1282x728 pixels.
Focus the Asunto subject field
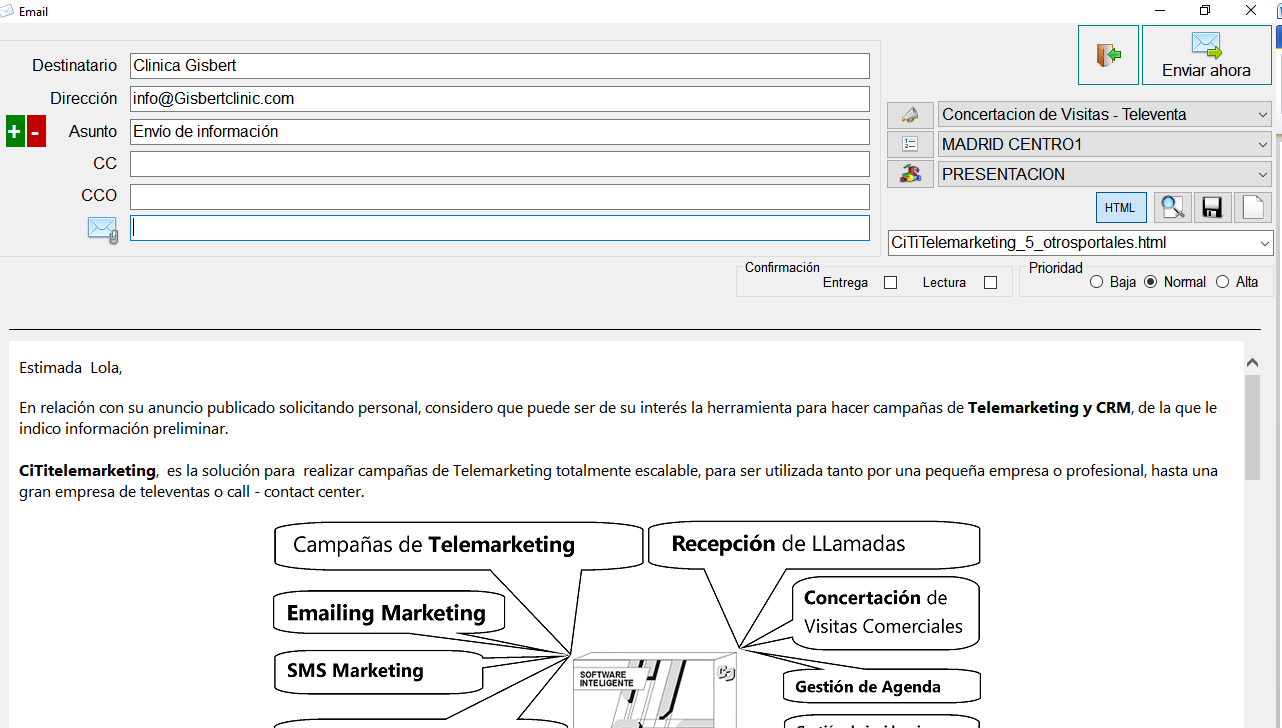[x=500, y=132]
